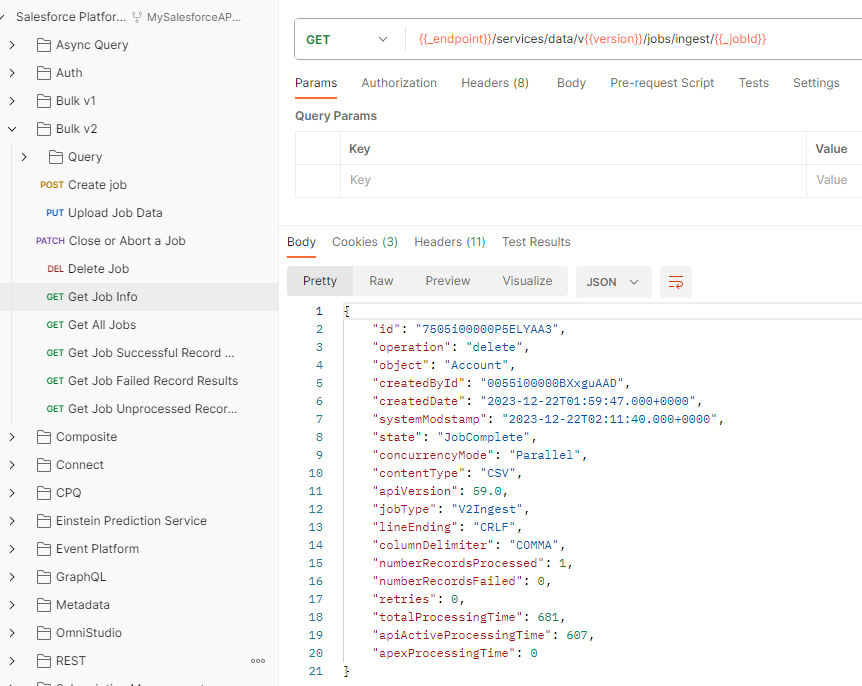Click the GraphQL folder icon
The width and height of the screenshot is (862, 686).
43,577
